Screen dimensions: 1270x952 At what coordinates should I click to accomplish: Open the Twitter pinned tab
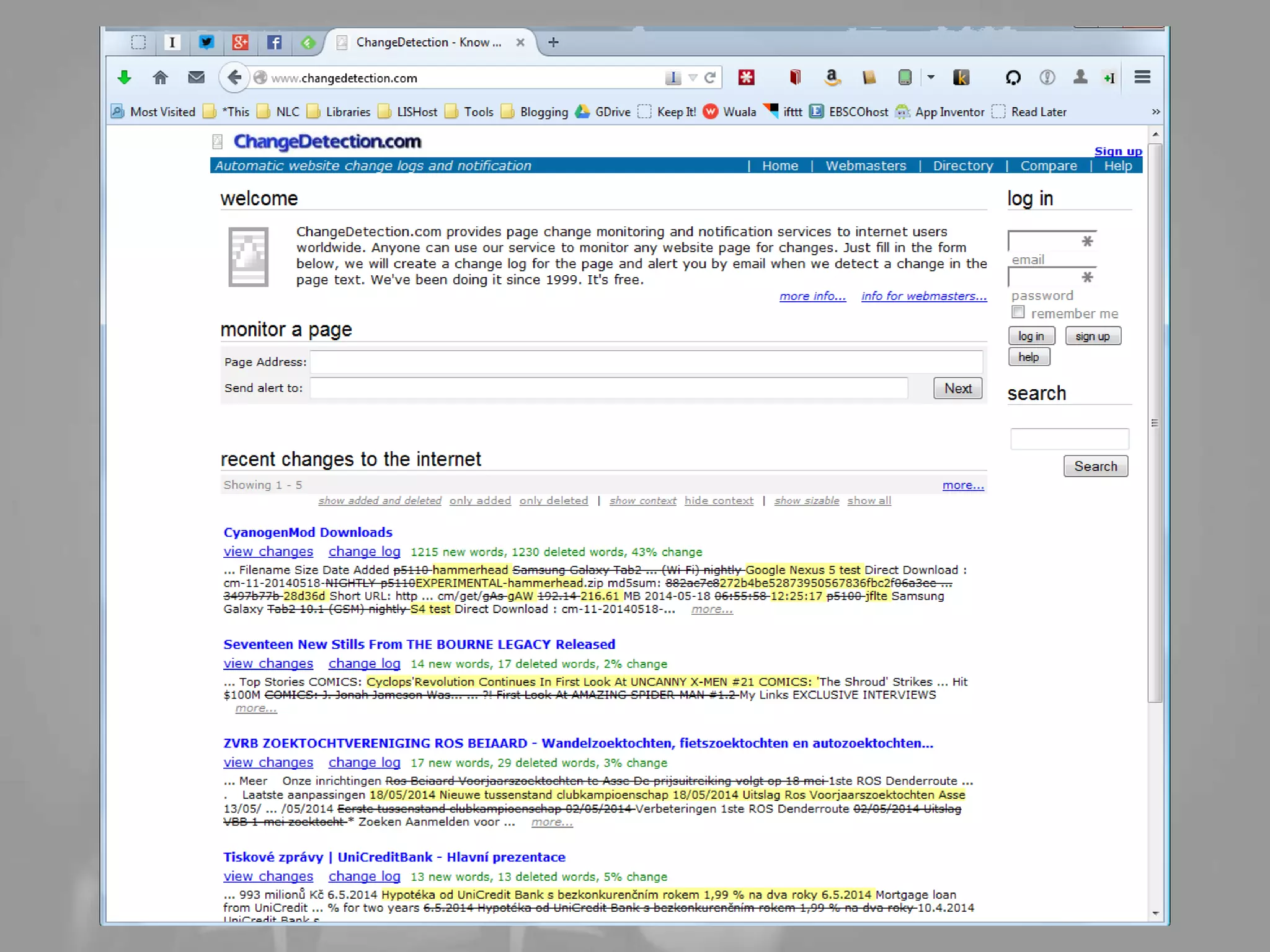click(x=206, y=42)
